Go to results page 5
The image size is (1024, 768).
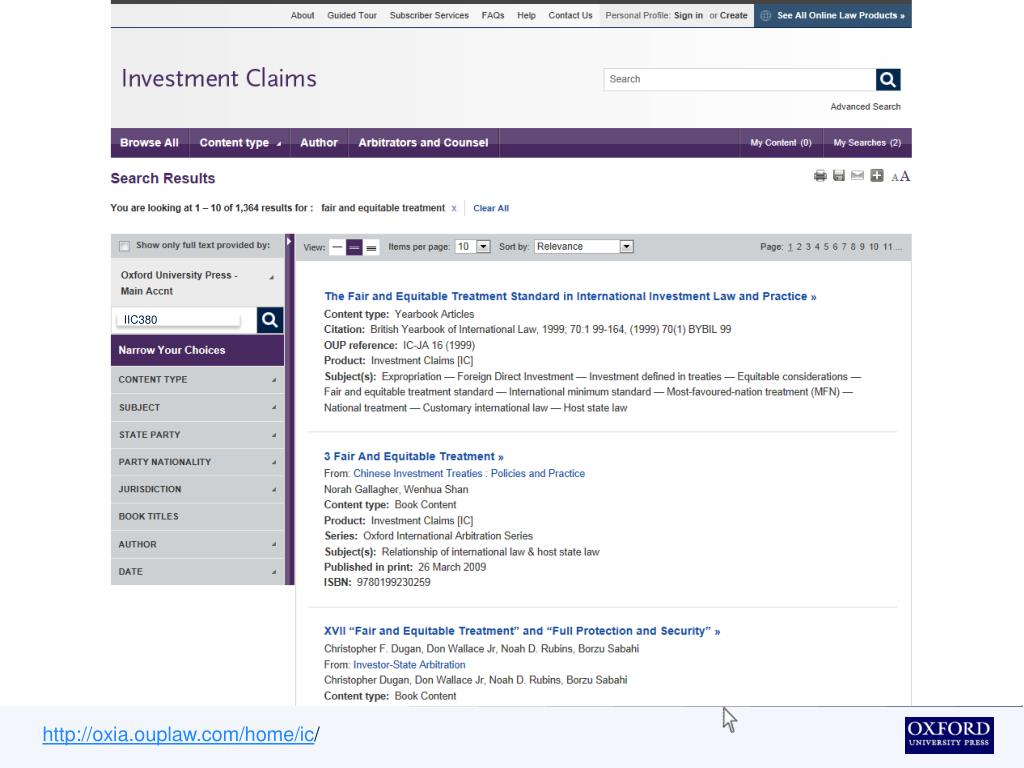coord(826,247)
